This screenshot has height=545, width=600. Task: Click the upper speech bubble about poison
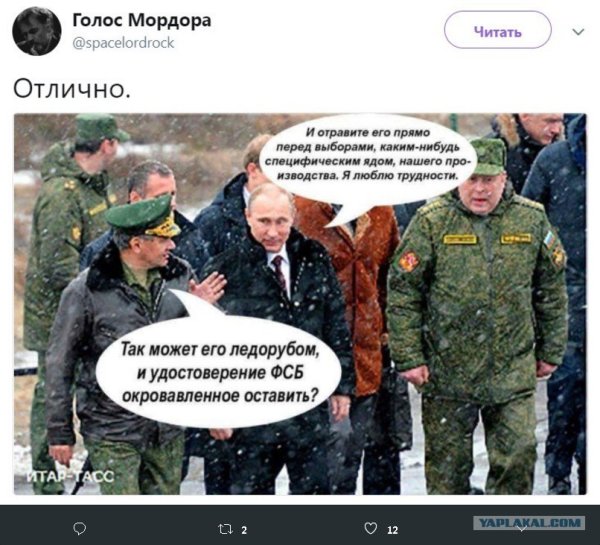click(x=367, y=163)
